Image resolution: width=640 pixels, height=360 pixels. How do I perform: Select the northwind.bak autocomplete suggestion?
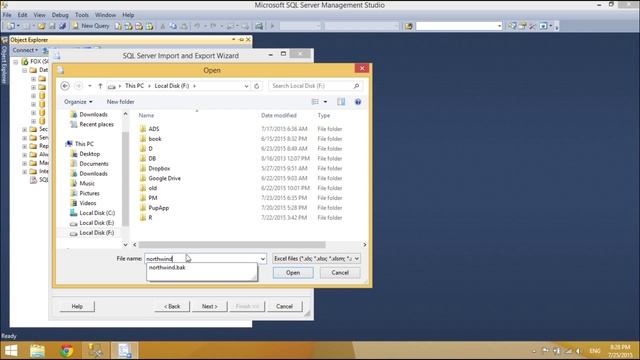point(167,267)
